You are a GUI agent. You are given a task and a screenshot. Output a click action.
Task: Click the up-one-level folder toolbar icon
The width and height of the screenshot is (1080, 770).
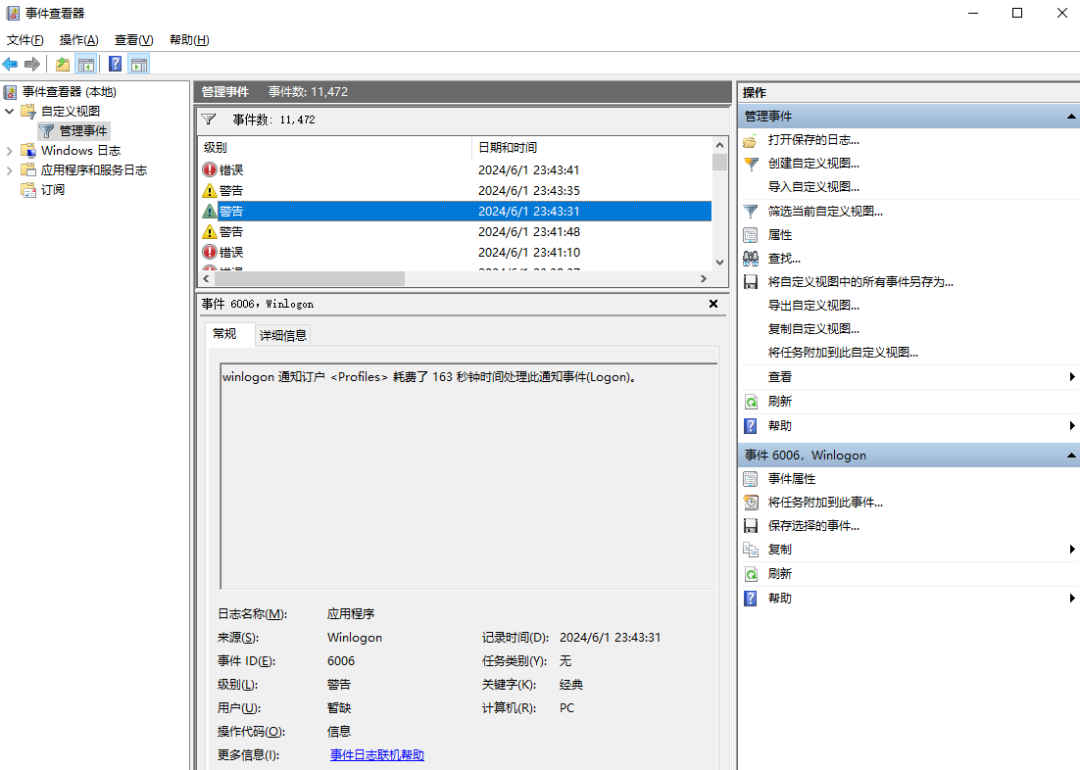(x=63, y=65)
